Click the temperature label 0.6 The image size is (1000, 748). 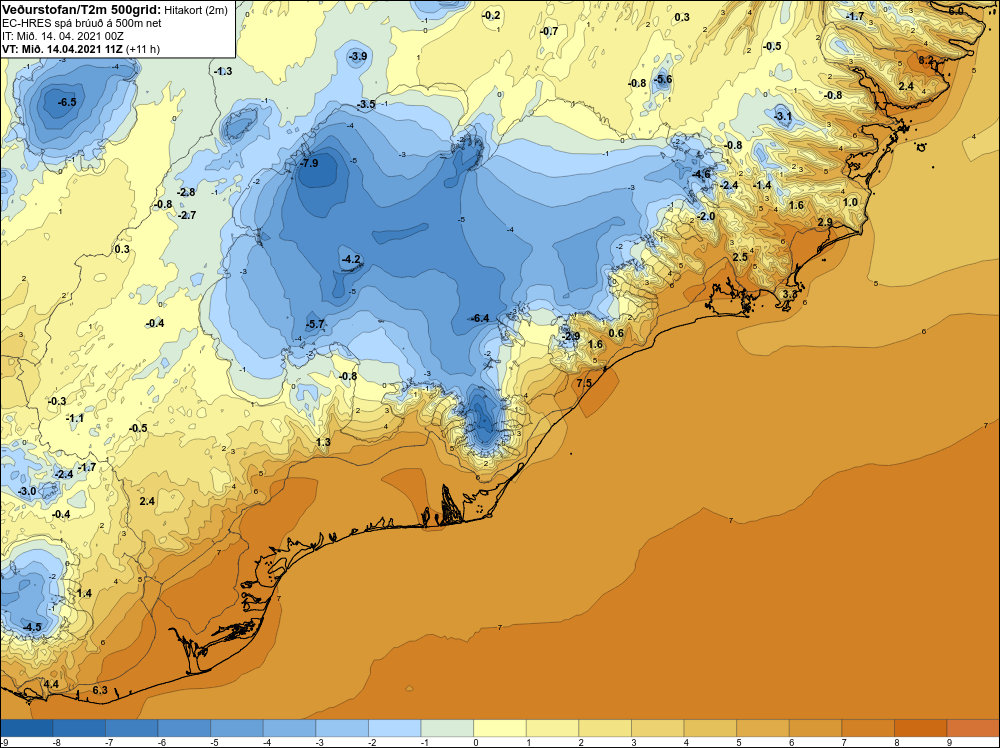[x=616, y=333]
